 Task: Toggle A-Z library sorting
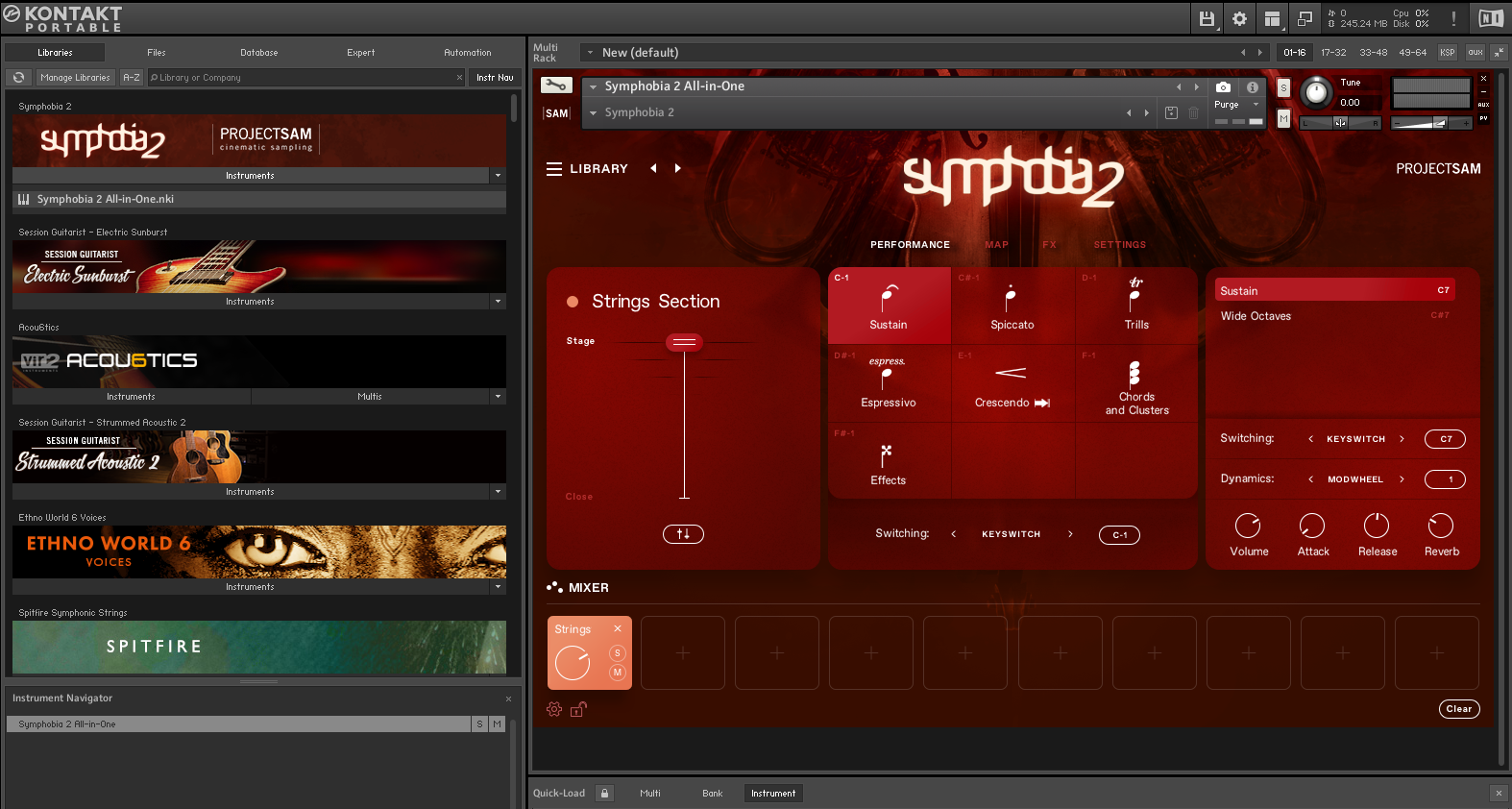[132, 77]
